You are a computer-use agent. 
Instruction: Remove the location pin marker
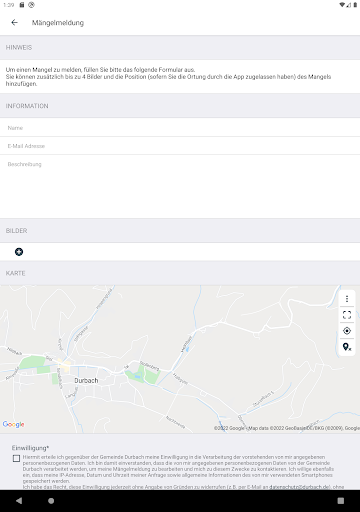(347, 347)
